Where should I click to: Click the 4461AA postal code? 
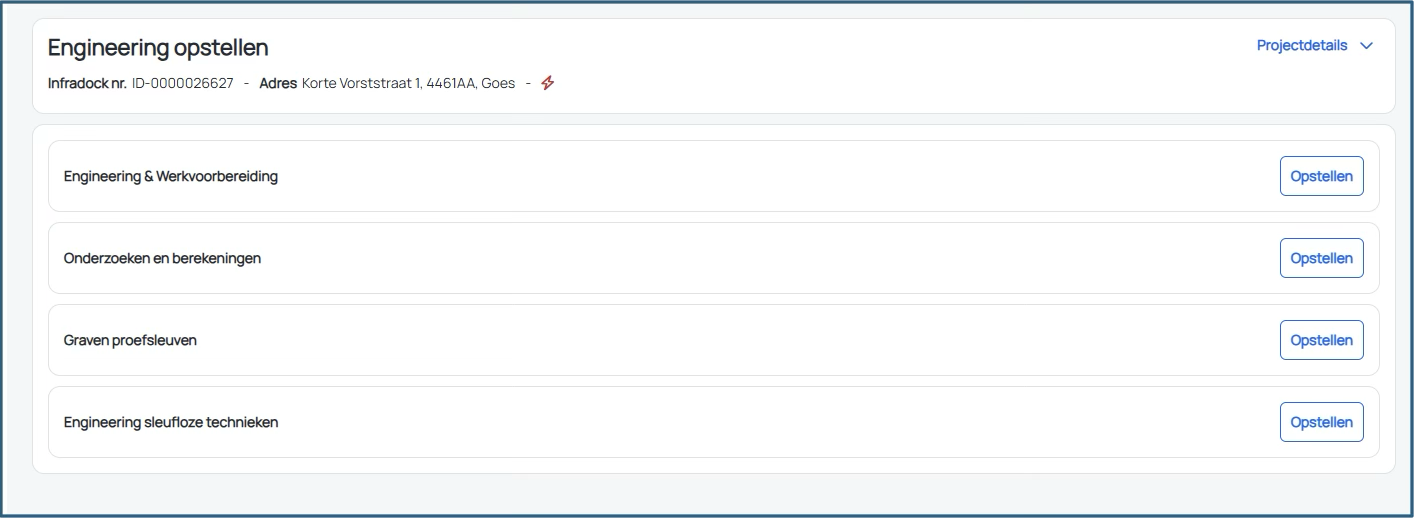pos(451,83)
